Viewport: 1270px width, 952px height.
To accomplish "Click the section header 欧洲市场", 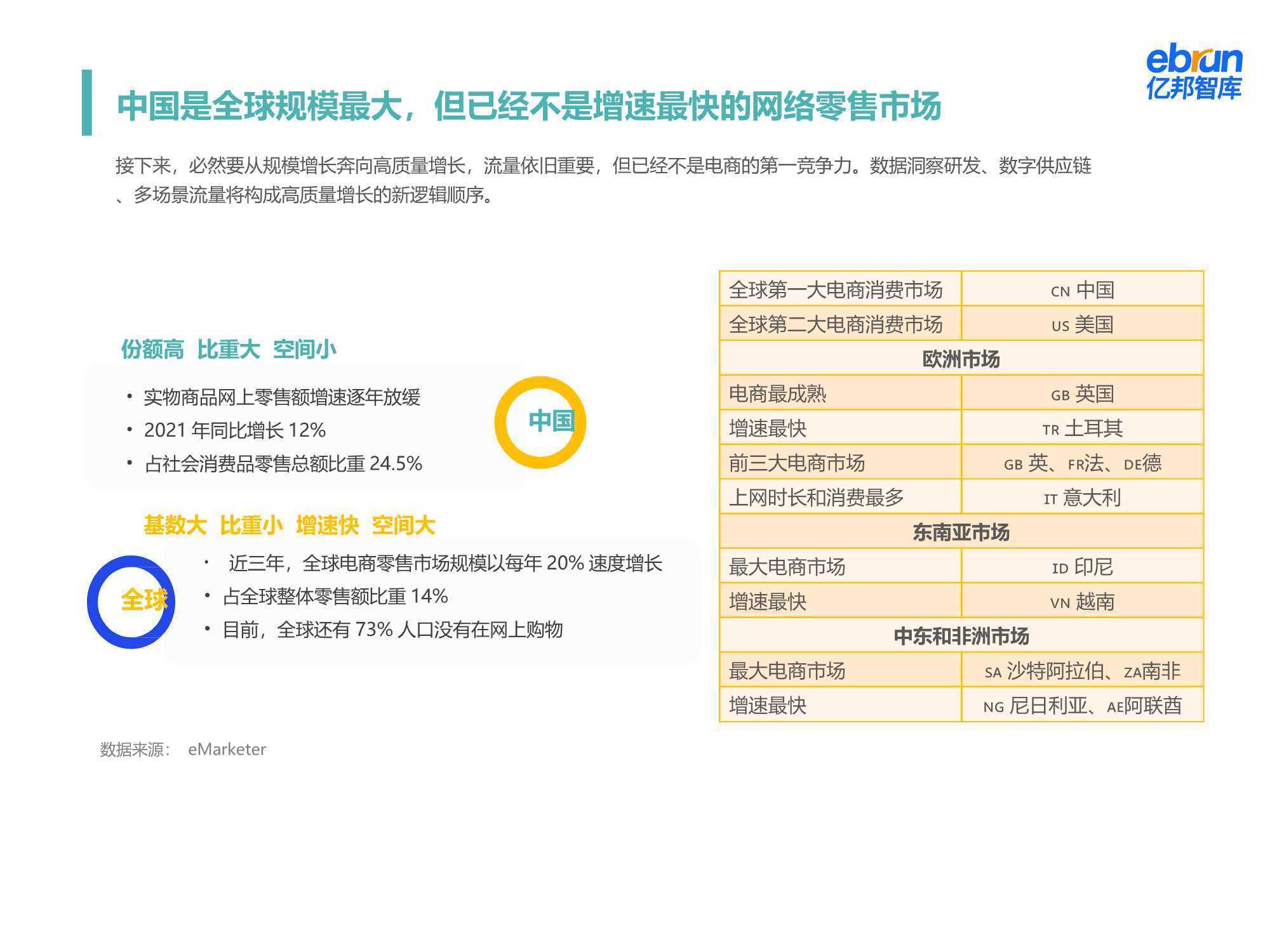I will [961, 359].
